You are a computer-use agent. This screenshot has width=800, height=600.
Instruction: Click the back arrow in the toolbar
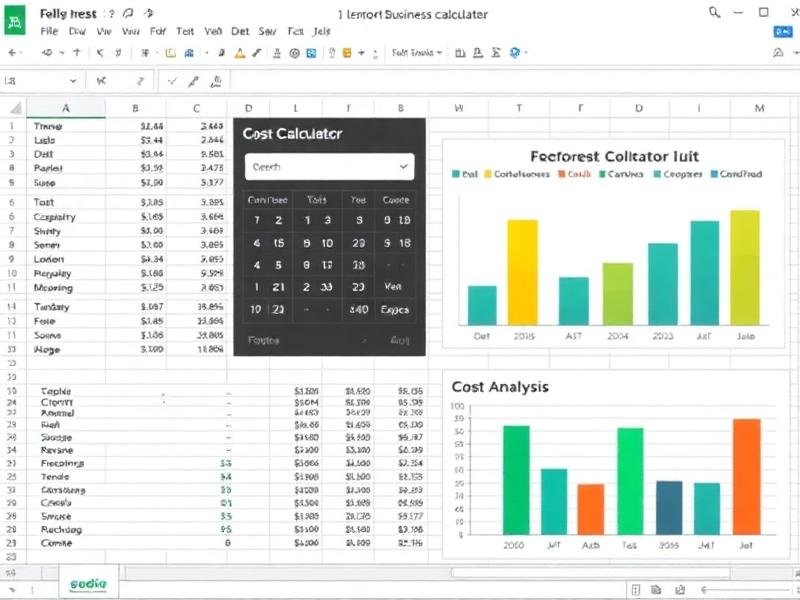12,53
